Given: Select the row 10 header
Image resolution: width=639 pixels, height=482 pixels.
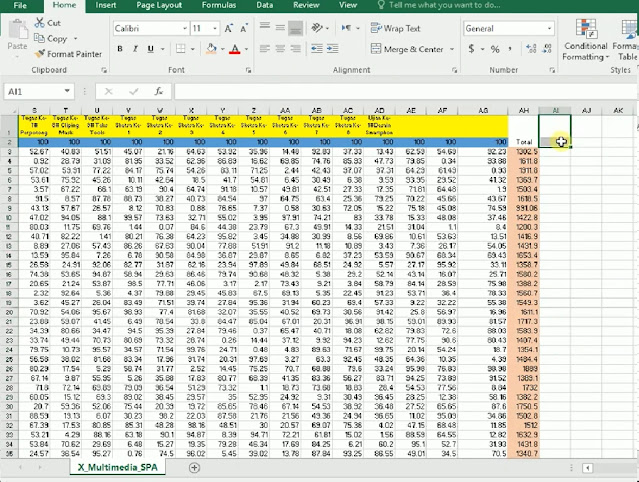Looking at the screenshot, I should click(9, 217).
